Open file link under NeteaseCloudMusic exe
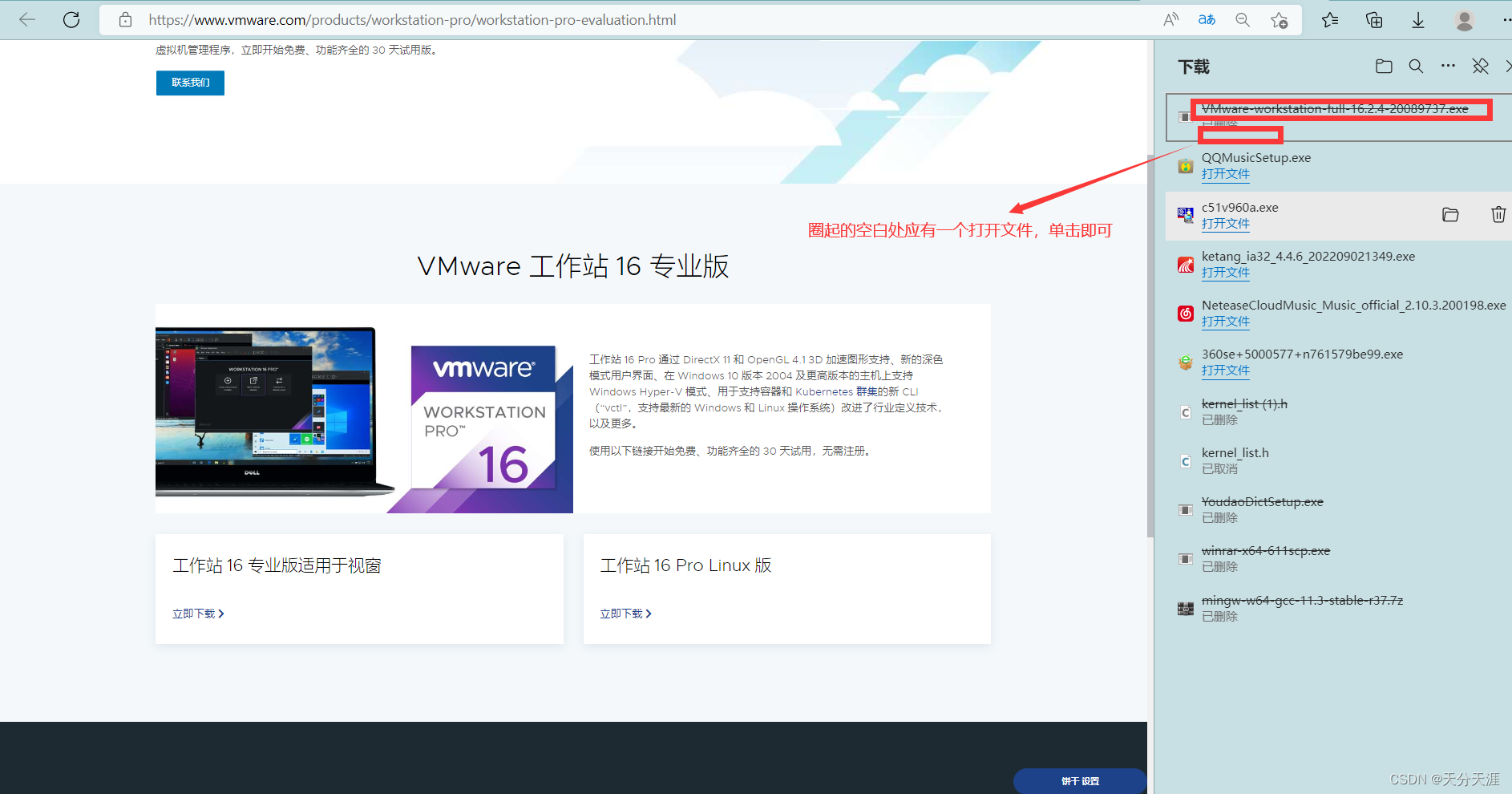The height and width of the screenshot is (794, 1512). click(1225, 322)
